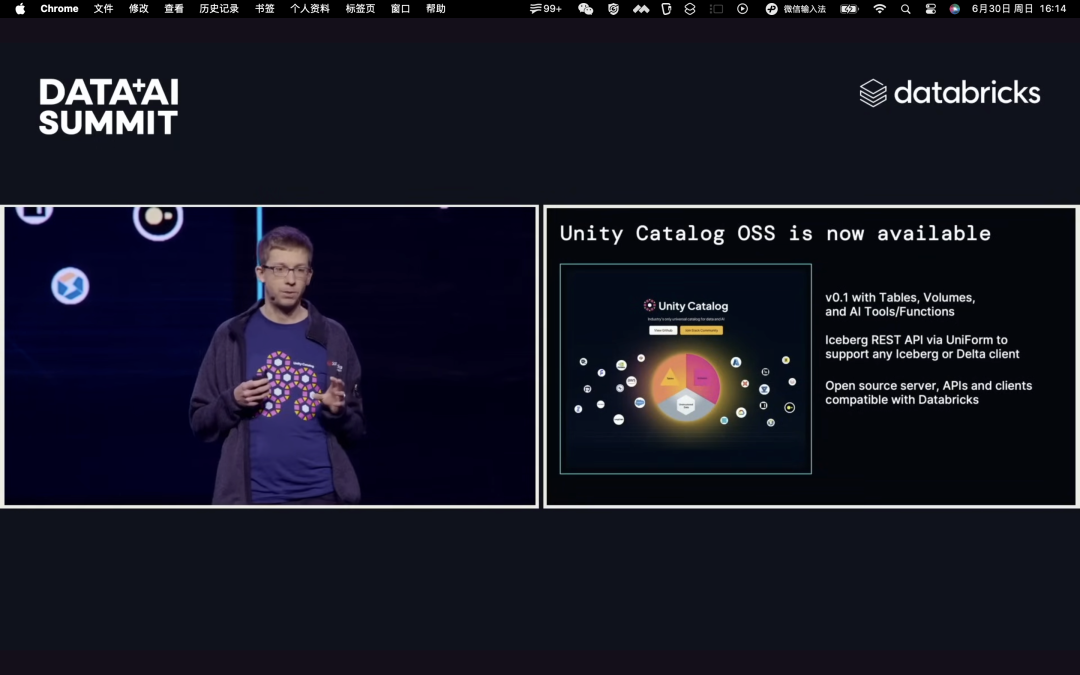Click the 'Unity Catalog OSS is now available' heading
1080x675 pixels.
pos(775,233)
